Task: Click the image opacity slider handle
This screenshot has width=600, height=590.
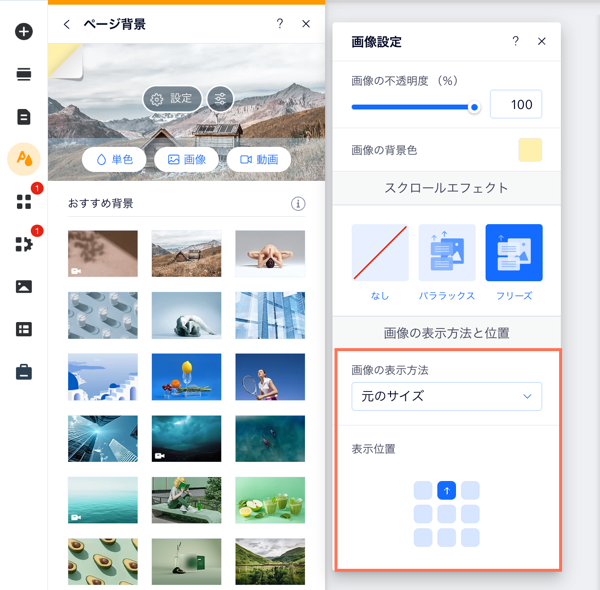Action: click(x=474, y=107)
